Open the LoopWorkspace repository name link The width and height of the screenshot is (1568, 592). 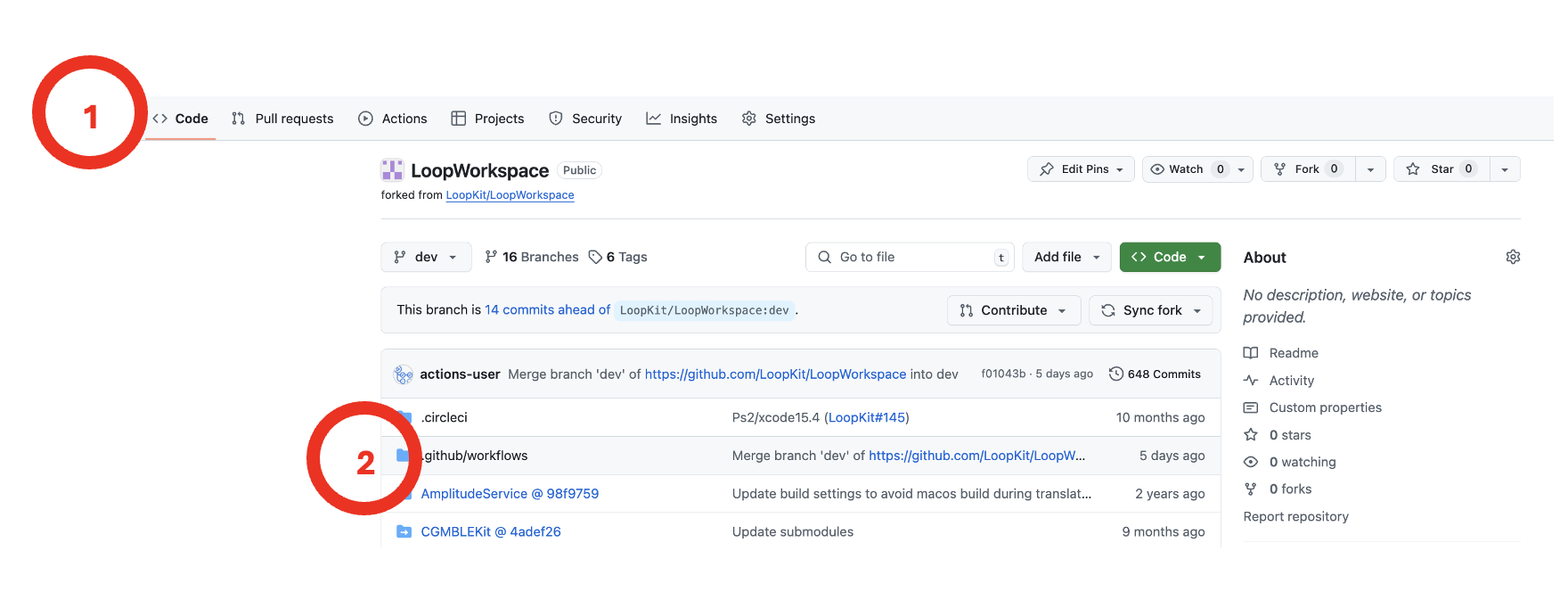pos(479,170)
